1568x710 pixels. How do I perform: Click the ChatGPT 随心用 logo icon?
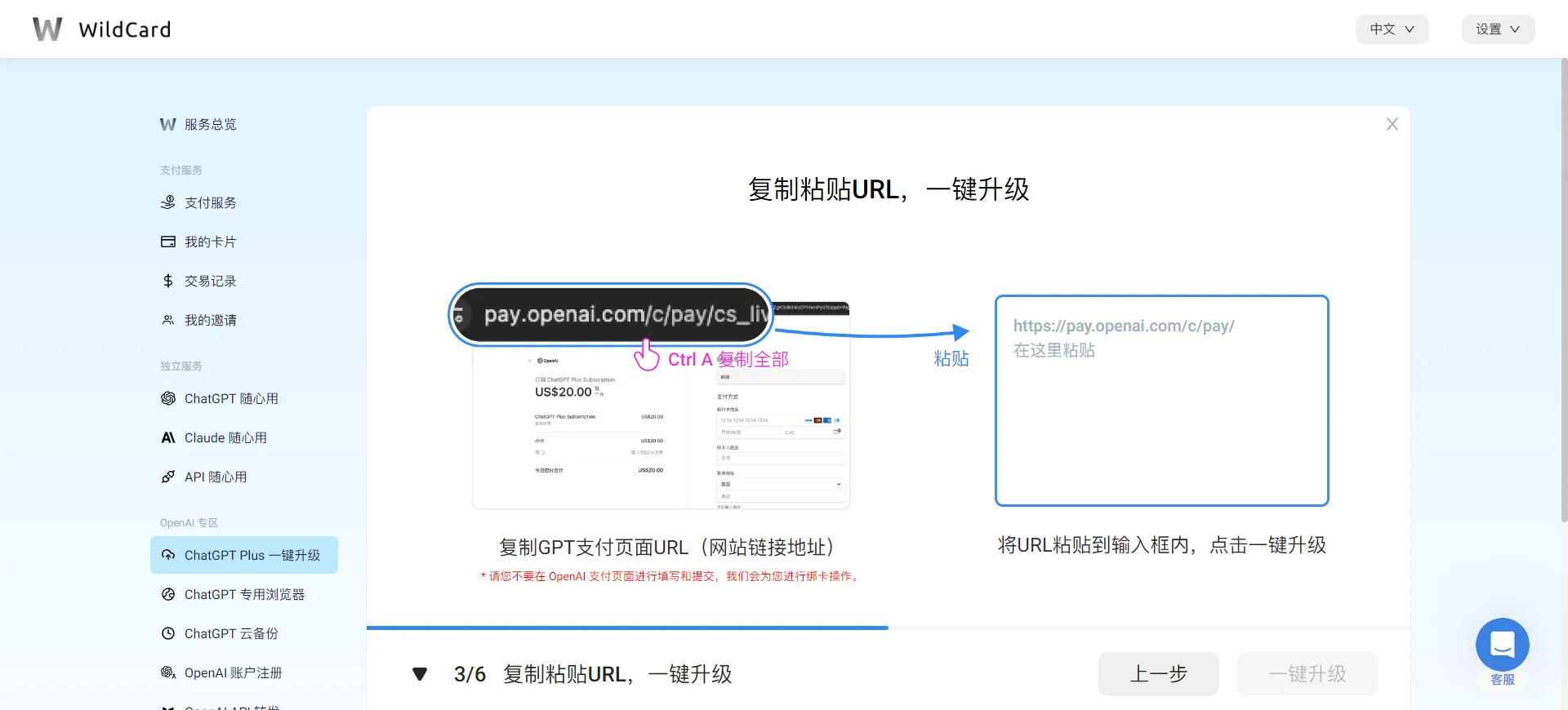coord(168,398)
